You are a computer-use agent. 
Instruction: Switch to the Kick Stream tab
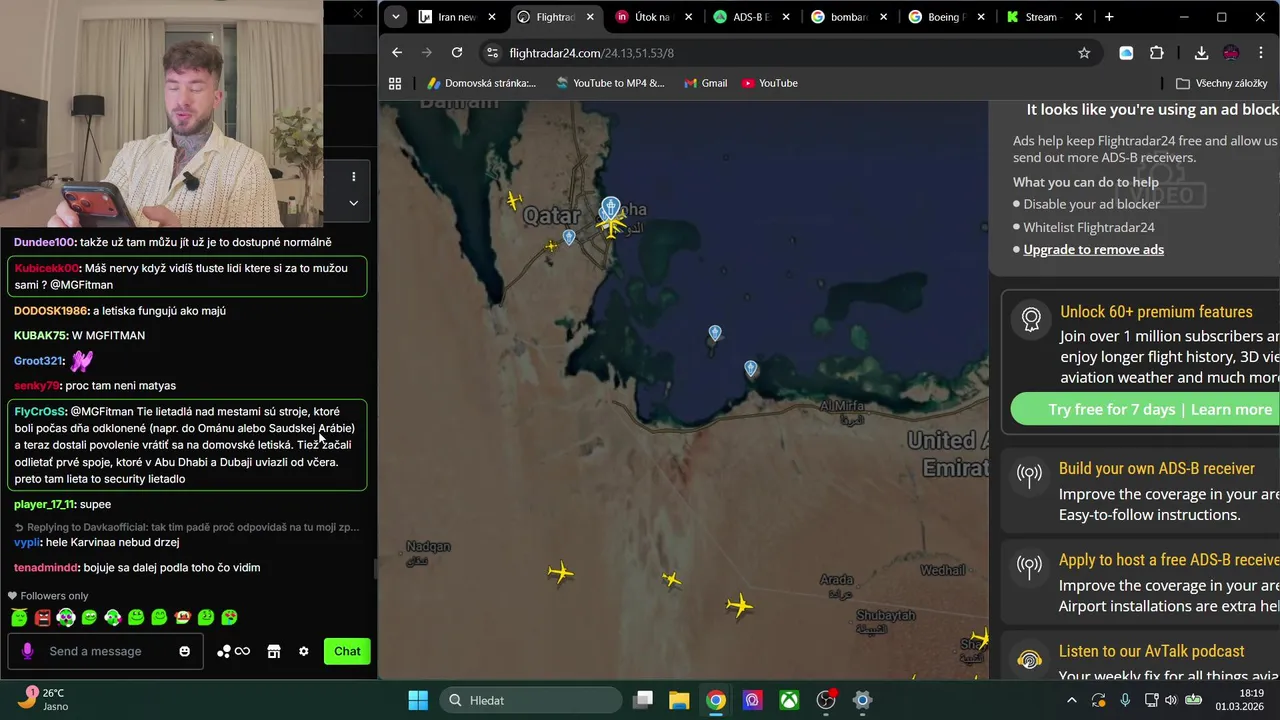(1044, 17)
